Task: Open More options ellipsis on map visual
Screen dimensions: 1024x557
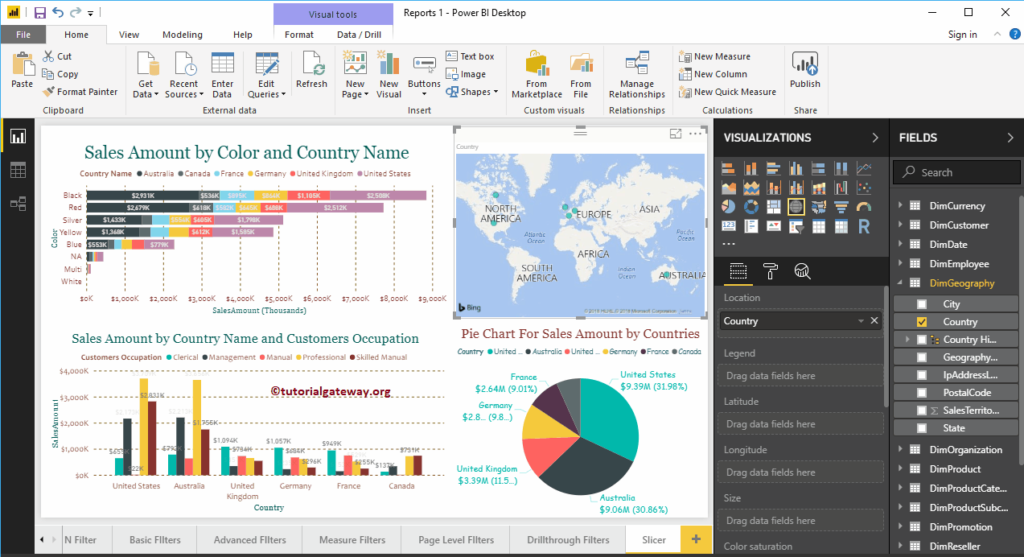Action: (x=696, y=134)
